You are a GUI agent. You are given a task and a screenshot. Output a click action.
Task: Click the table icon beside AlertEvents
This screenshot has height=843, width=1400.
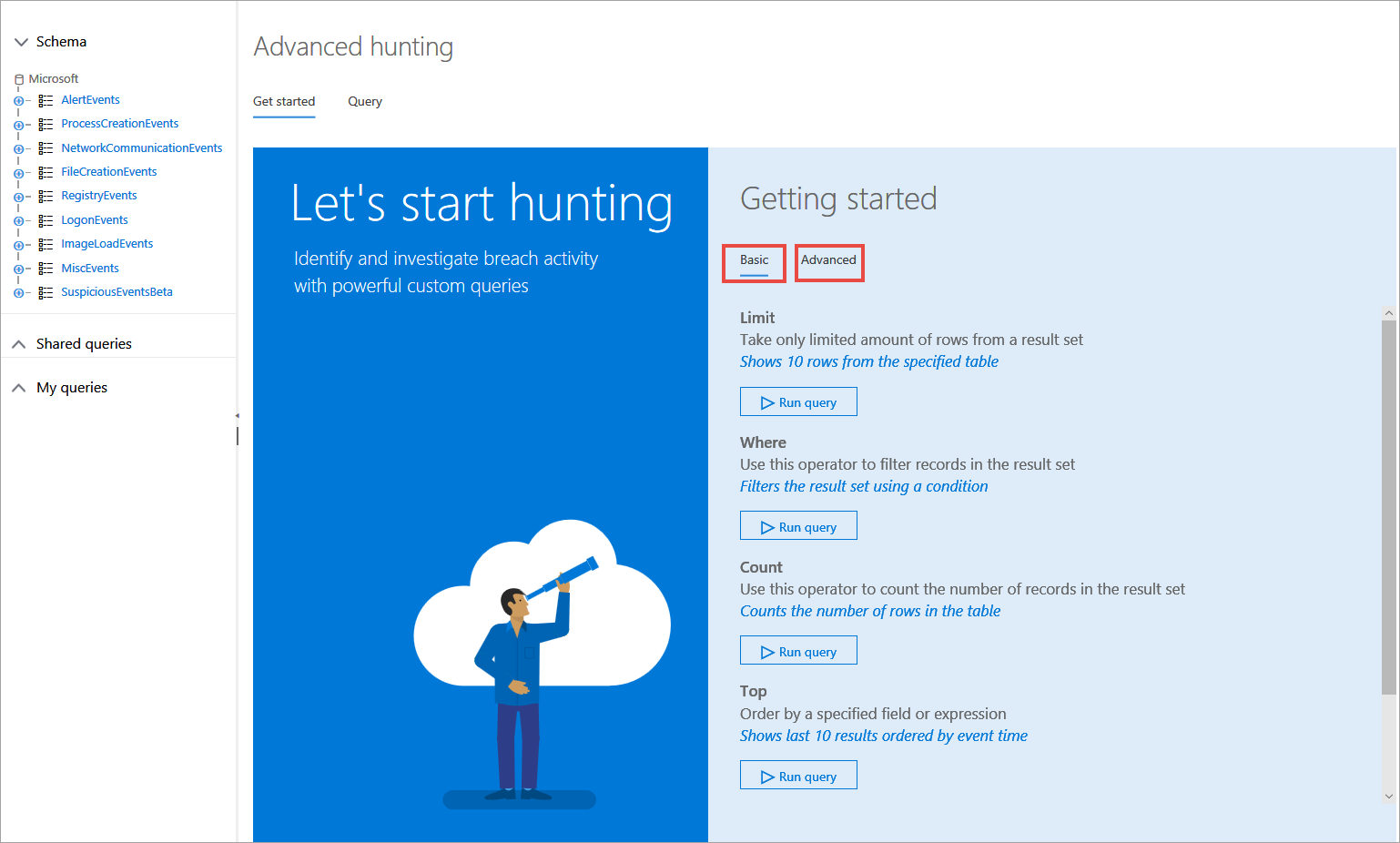click(x=46, y=101)
